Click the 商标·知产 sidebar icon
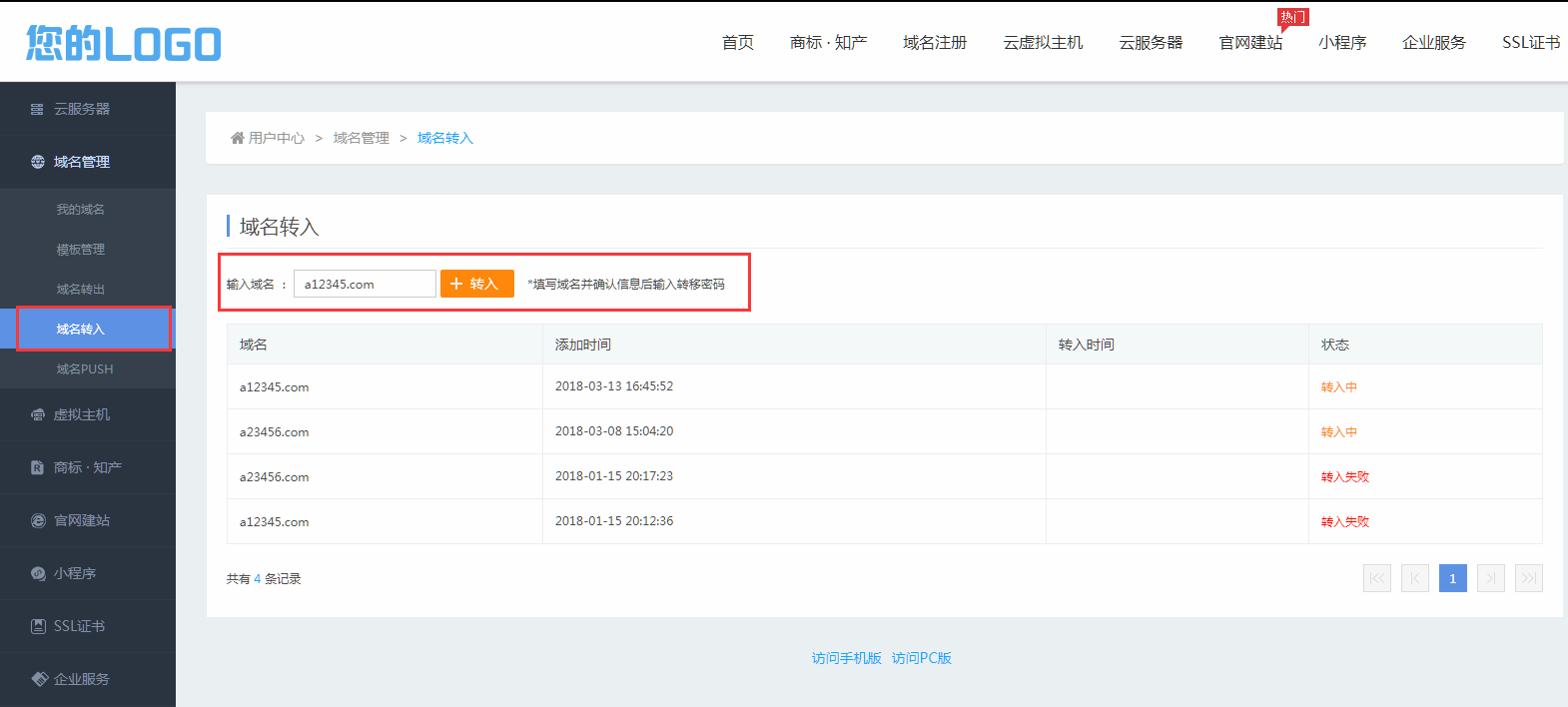The width and height of the screenshot is (1568, 707). point(38,467)
